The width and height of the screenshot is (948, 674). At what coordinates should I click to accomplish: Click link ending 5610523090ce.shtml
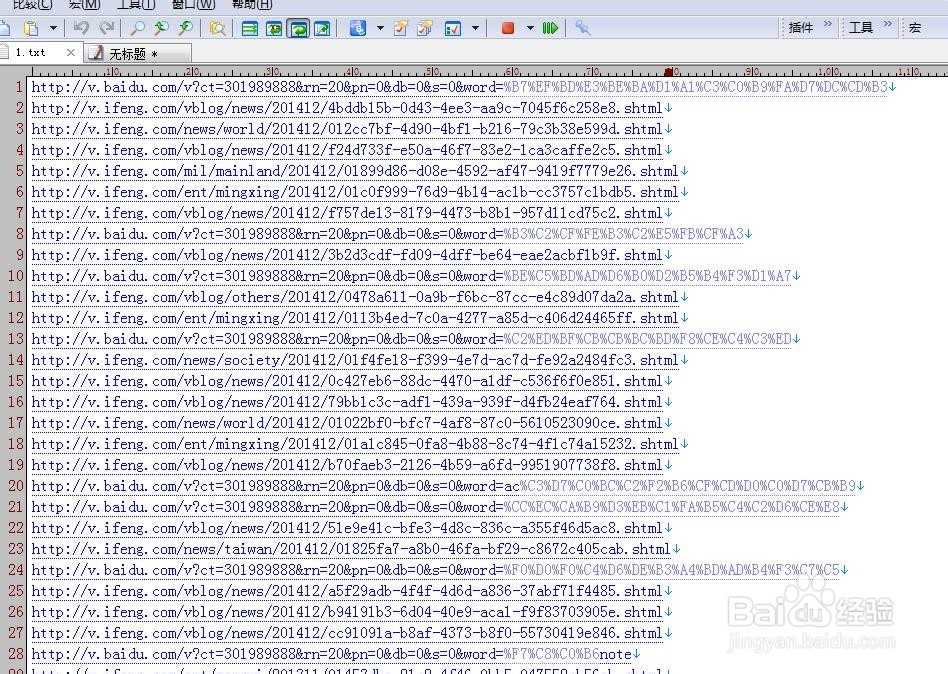(347, 423)
